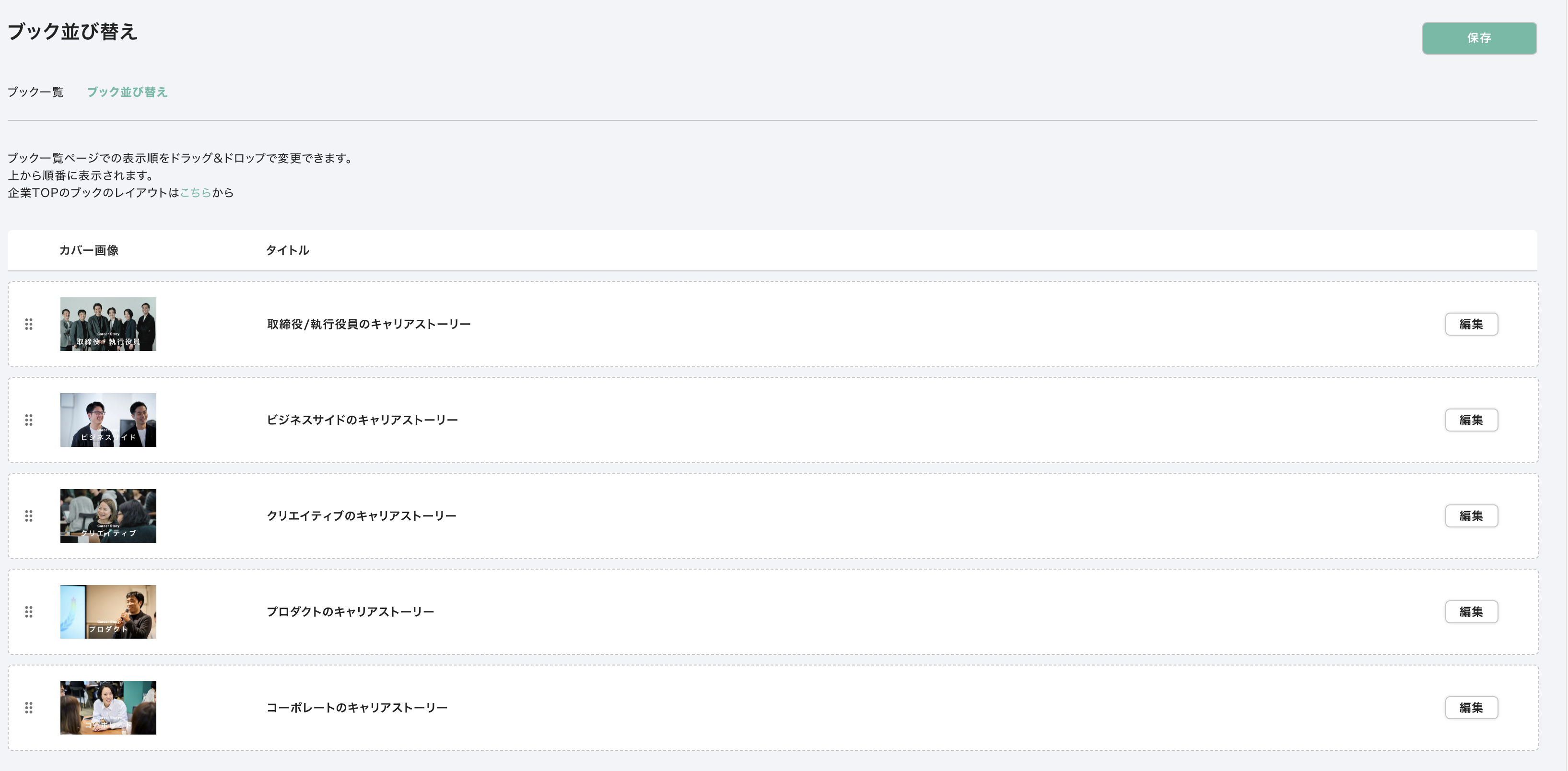This screenshot has width=1568, height=771.
Task: Click drag handle for ビジネスサイド row
Action: click(29, 420)
